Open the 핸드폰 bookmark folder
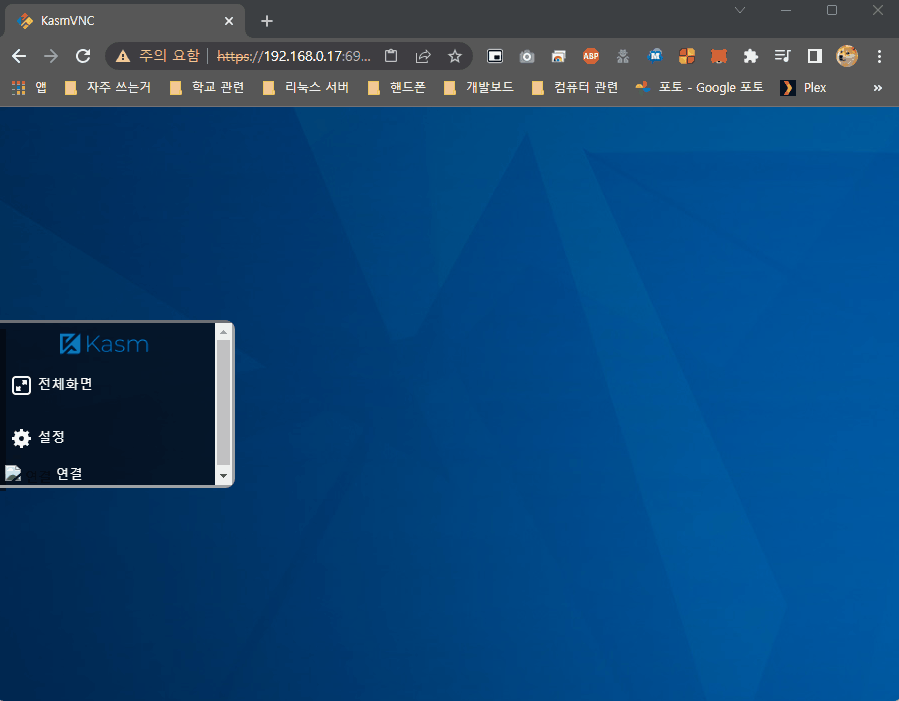Screen dimensions: 899x701 click(397, 88)
